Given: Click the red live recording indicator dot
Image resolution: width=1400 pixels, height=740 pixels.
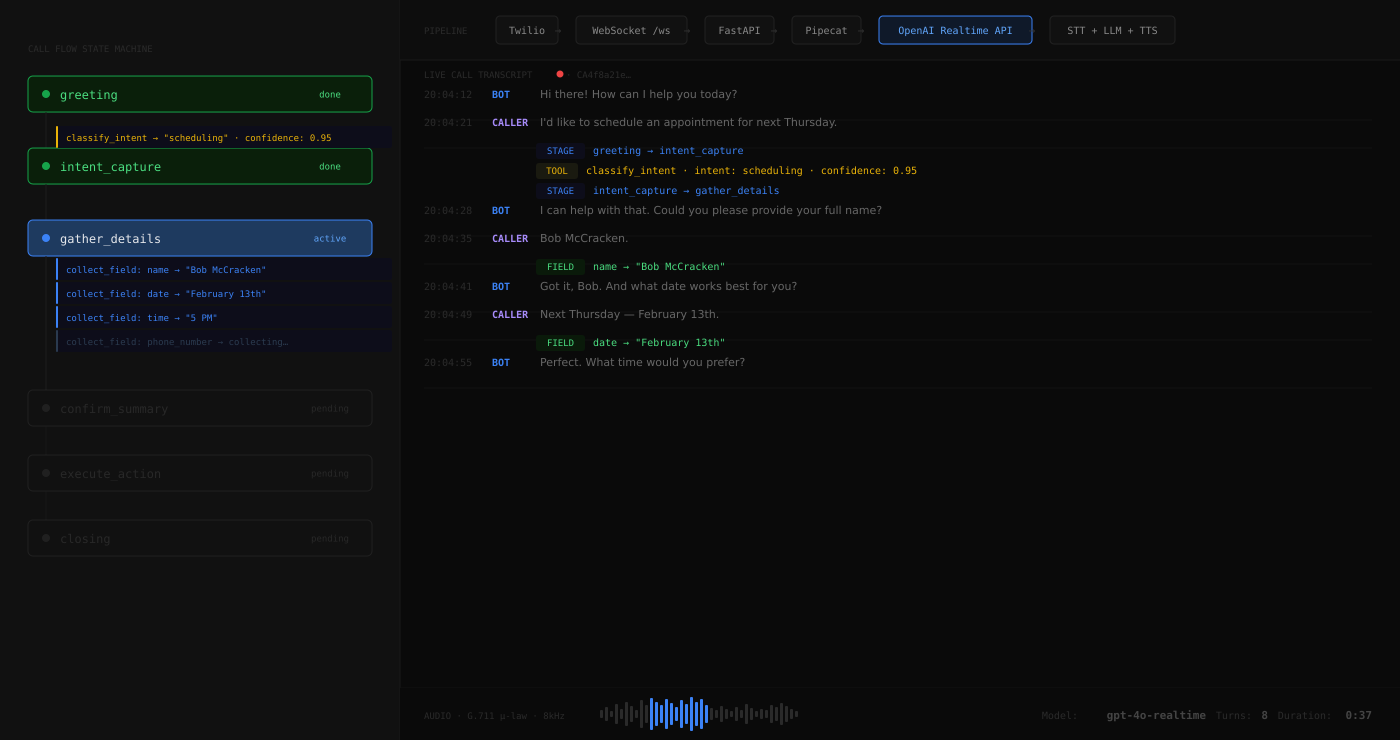Looking at the screenshot, I should 560,74.
